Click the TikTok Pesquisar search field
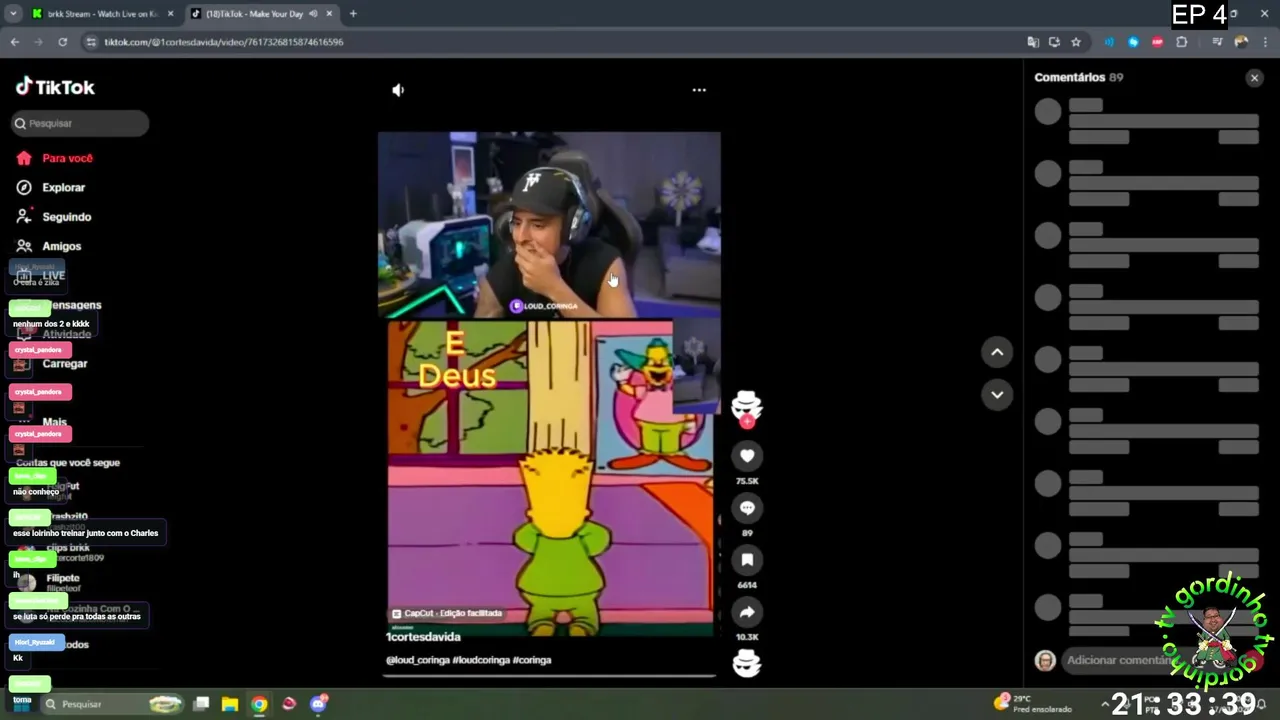This screenshot has height=720, width=1280. tap(80, 123)
